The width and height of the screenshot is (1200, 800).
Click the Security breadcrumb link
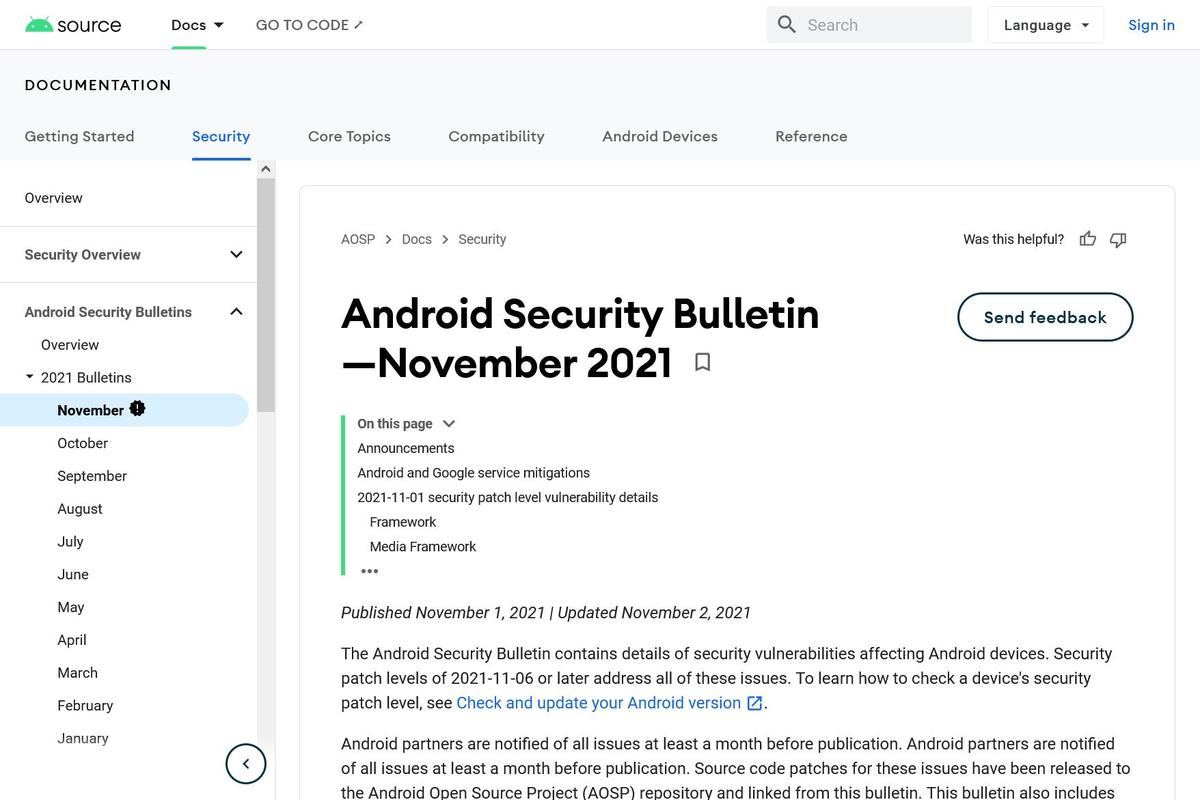tap(482, 239)
